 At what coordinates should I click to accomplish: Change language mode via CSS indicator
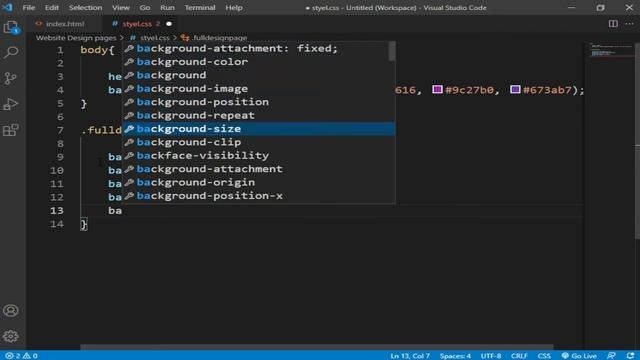544,356
